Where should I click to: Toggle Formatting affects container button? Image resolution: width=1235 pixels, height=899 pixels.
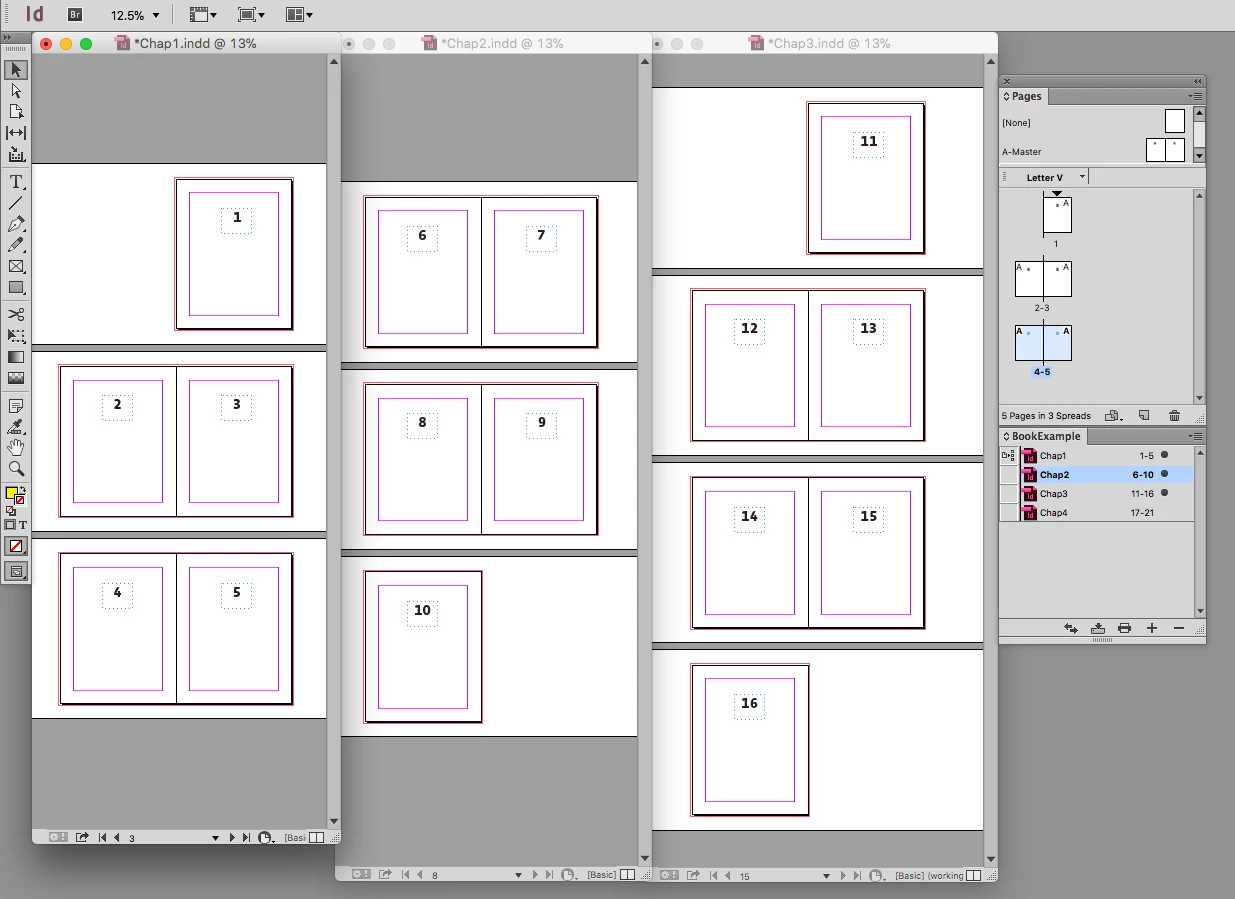pos(10,525)
